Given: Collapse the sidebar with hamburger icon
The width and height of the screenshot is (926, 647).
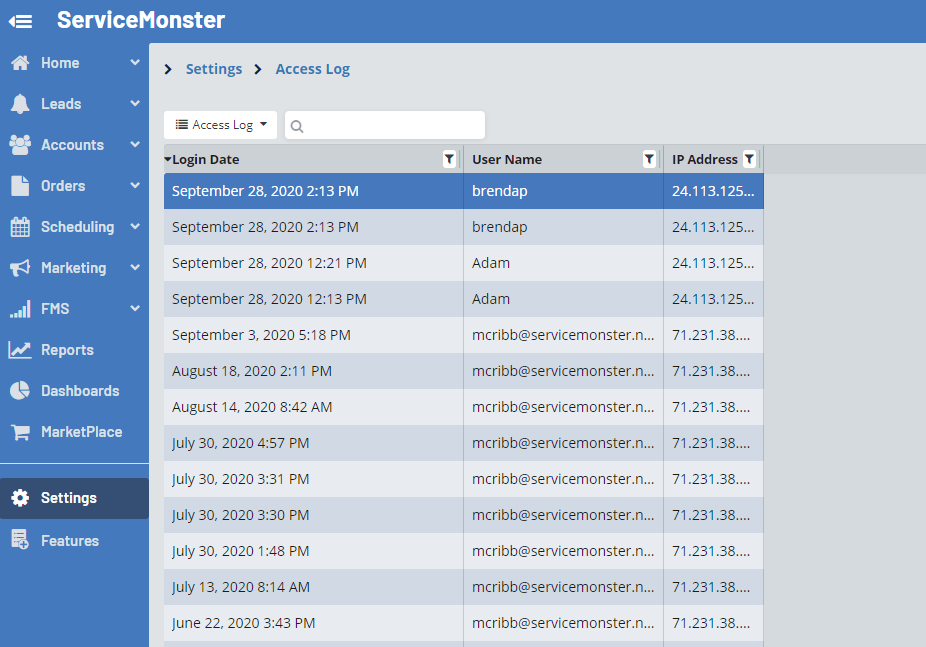Looking at the screenshot, I should click(20, 20).
